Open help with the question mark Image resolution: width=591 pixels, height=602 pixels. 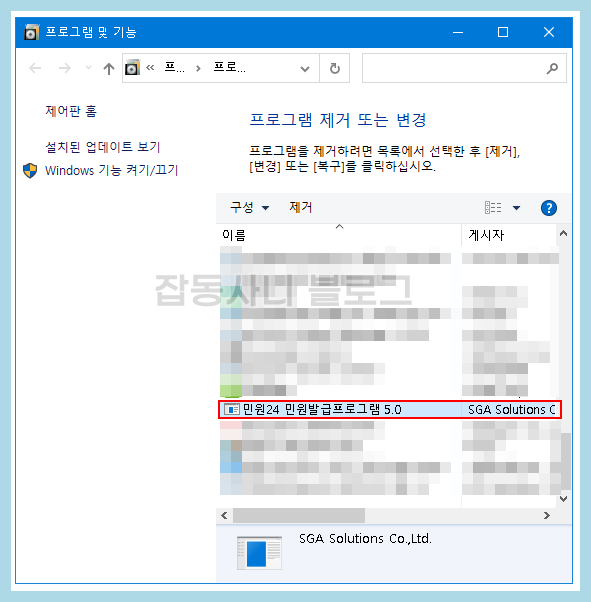[549, 208]
